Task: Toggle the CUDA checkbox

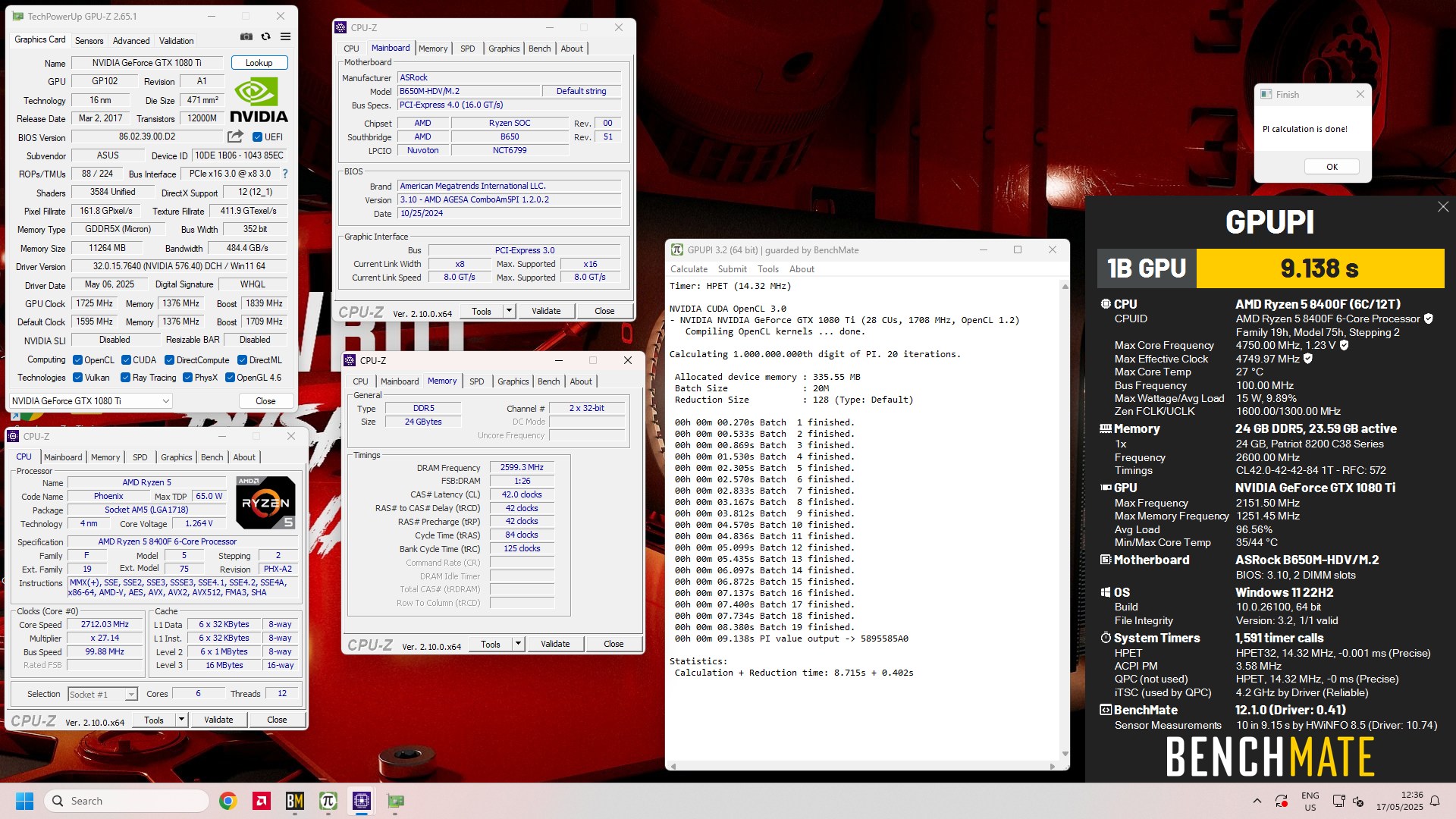Action: pos(126,360)
